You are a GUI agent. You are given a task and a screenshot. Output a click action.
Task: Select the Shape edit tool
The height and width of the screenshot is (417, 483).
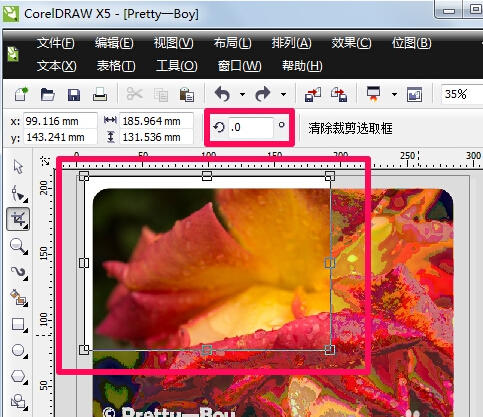[x=19, y=194]
